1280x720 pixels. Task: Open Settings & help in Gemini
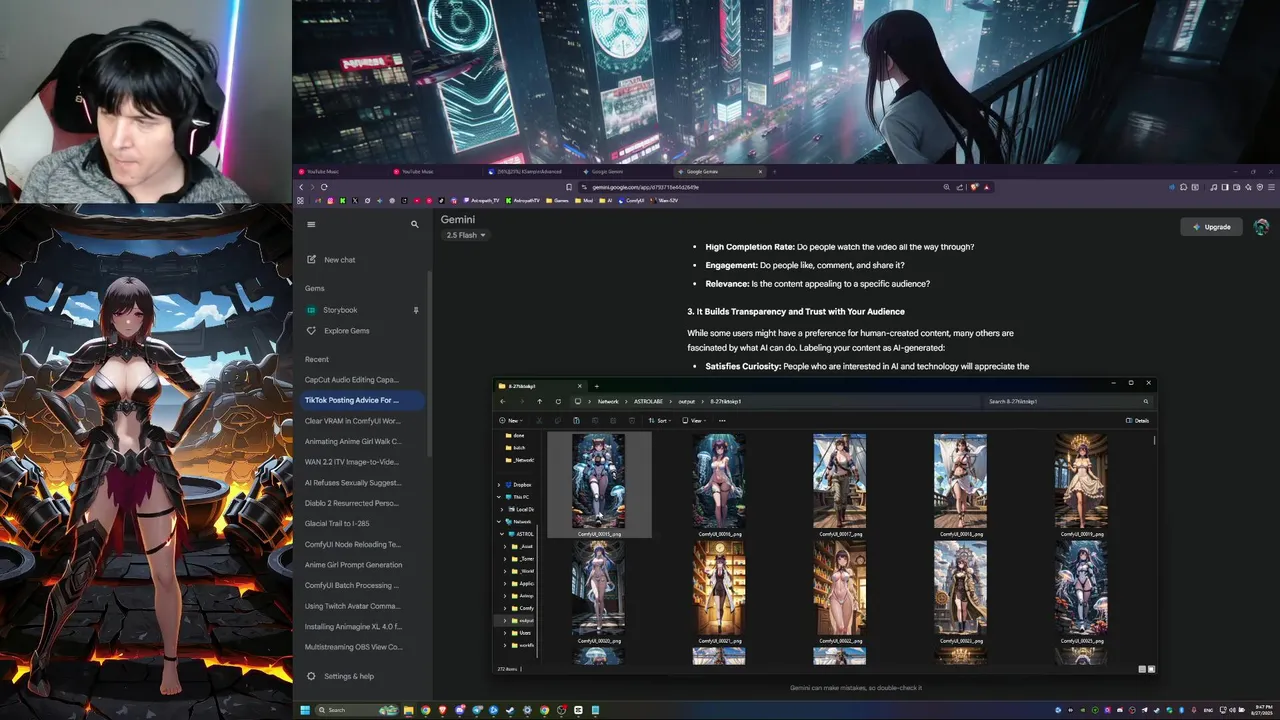pyautogui.click(x=340, y=676)
